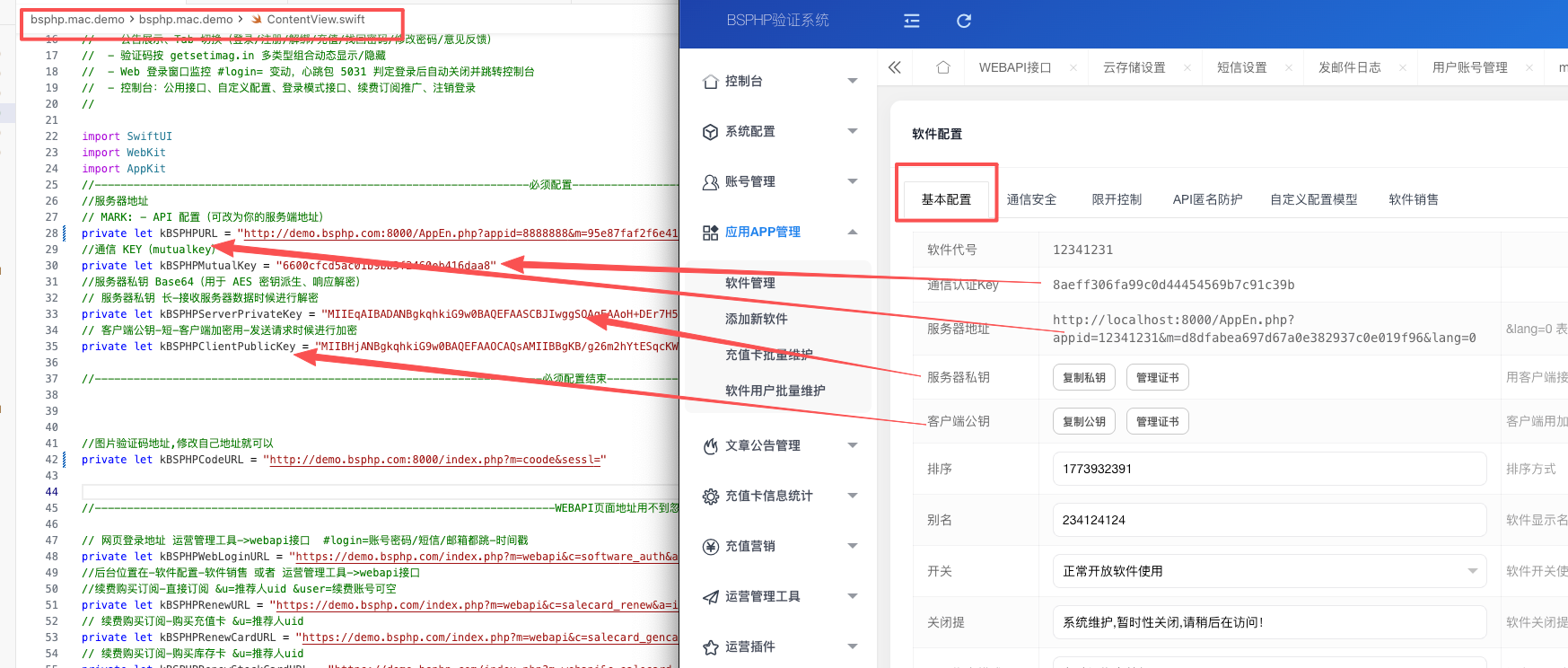Switch to the 限开控制 tab
Screen dimensions: 1568x668
tap(1117, 199)
